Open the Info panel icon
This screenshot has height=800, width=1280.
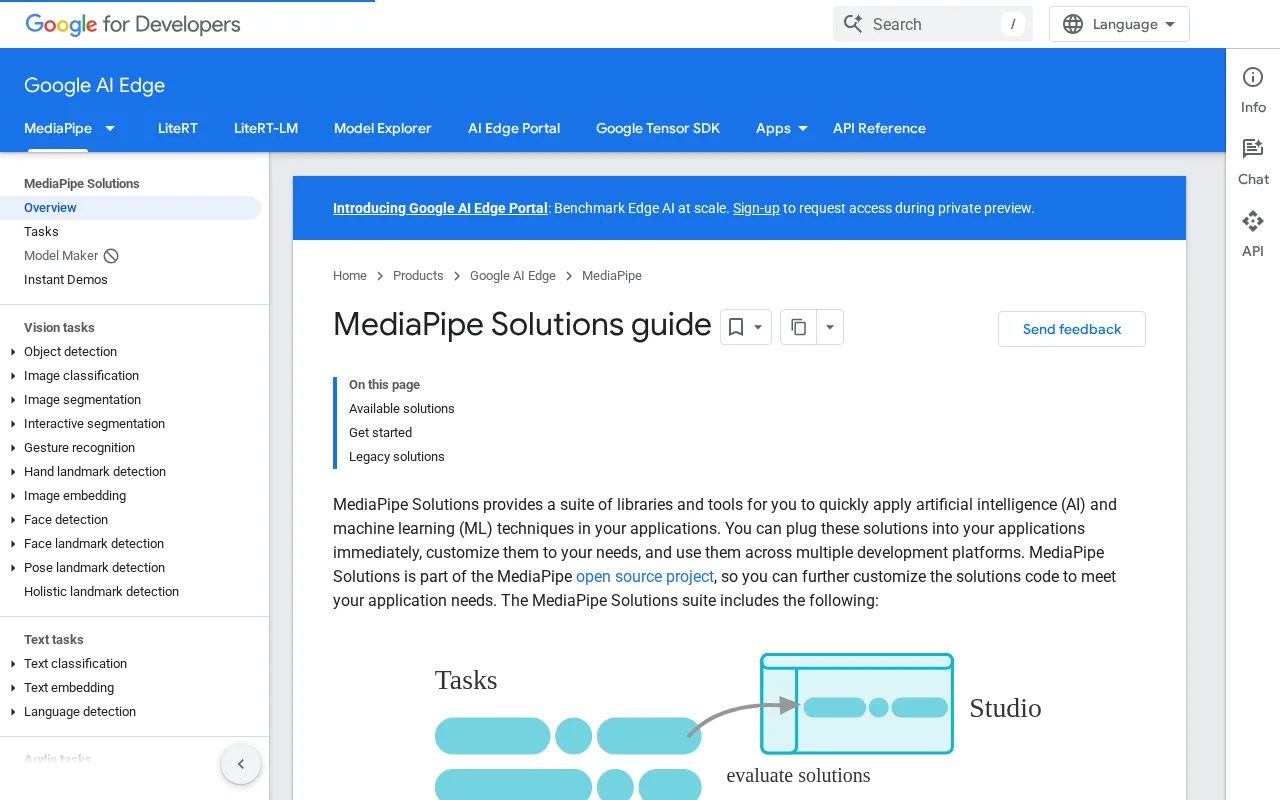(x=1253, y=77)
